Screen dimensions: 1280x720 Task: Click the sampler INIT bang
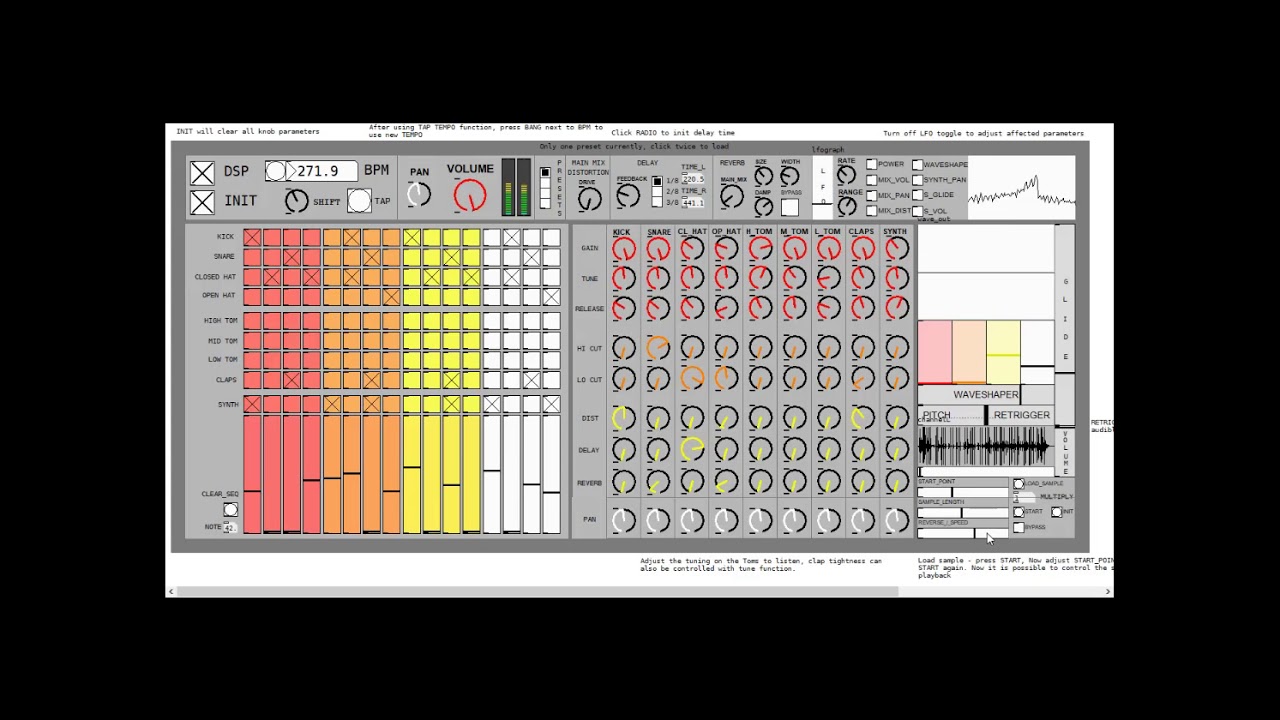[x=1056, y=512]
